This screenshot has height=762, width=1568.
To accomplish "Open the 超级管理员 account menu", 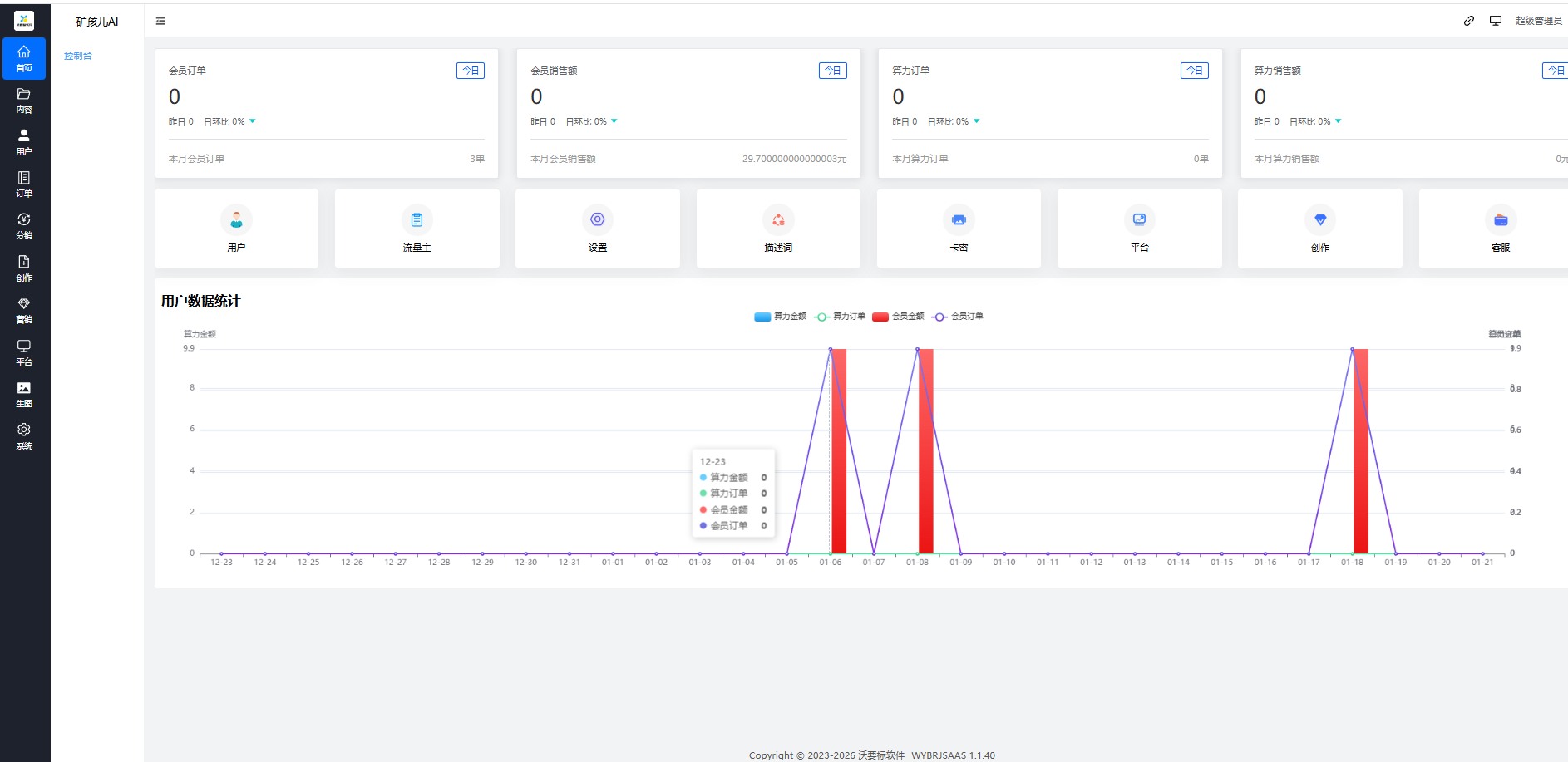I will (1538, 21).
